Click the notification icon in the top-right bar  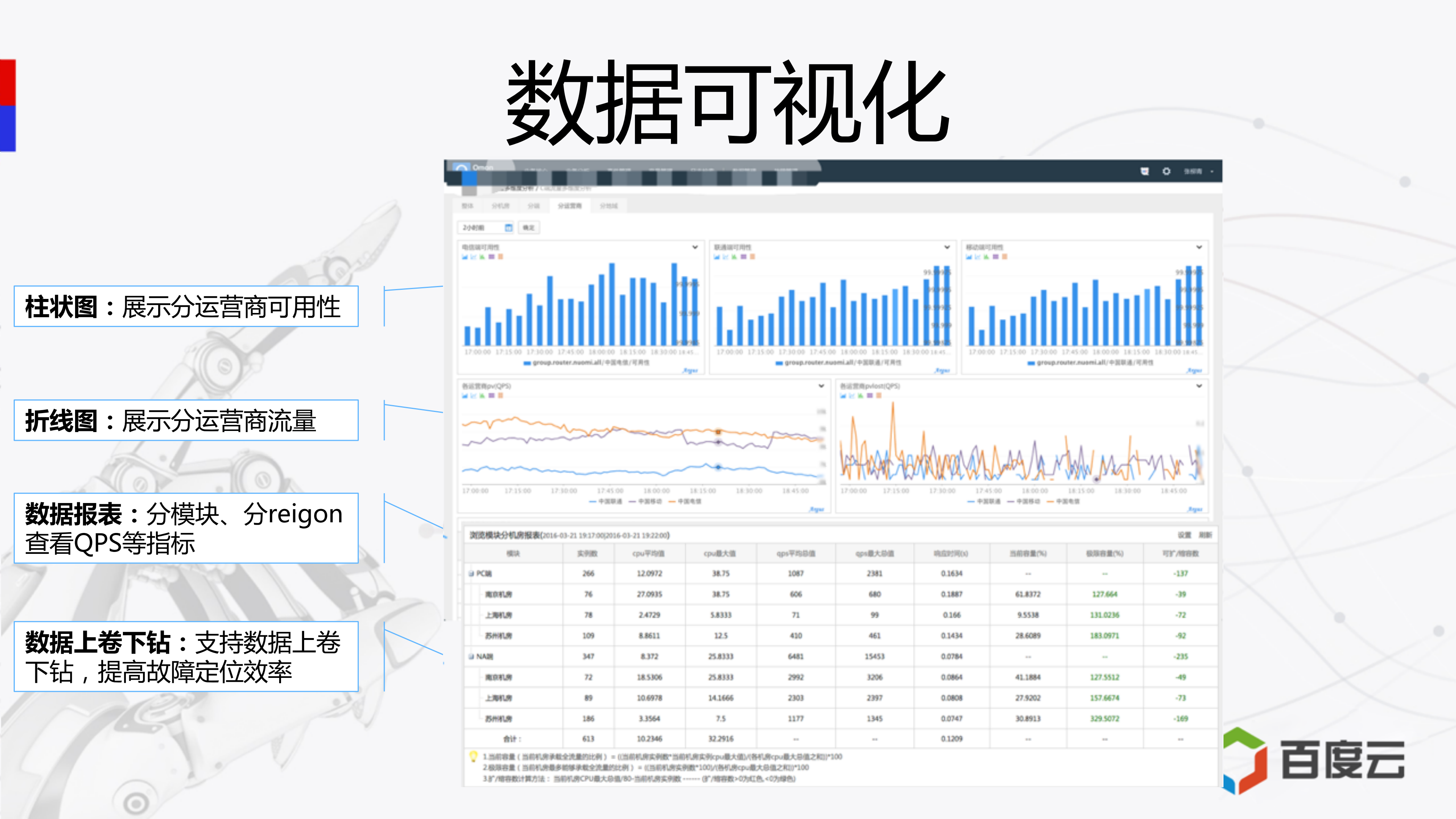[x=1145, y=171]
